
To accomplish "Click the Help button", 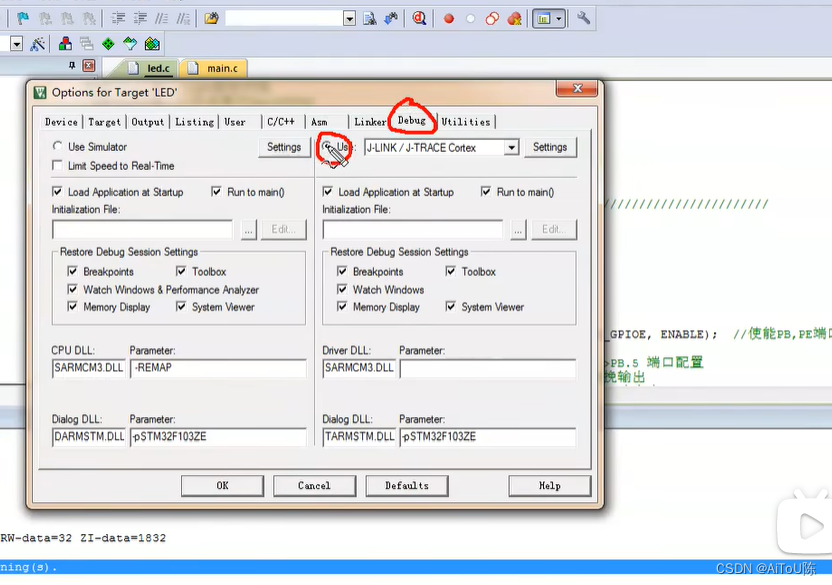I will [x=549, y=486].
